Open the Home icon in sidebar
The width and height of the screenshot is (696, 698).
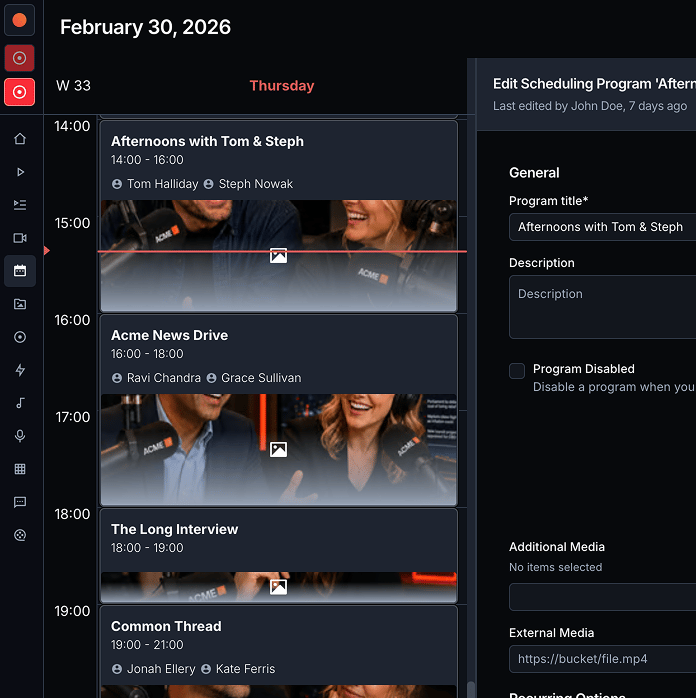pyautogui.click(x=20, y=139)
